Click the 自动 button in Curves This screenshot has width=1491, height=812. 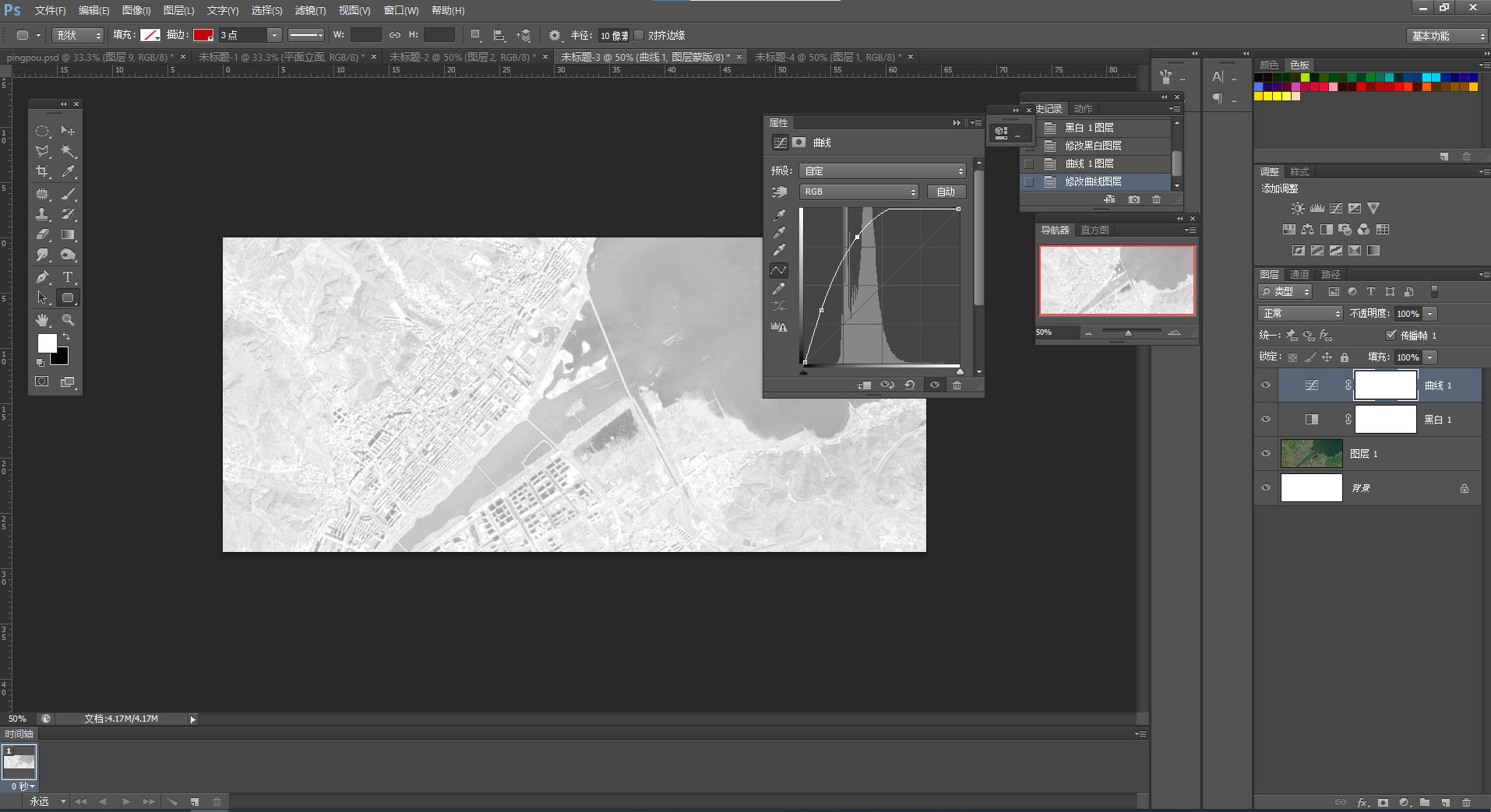946,192
